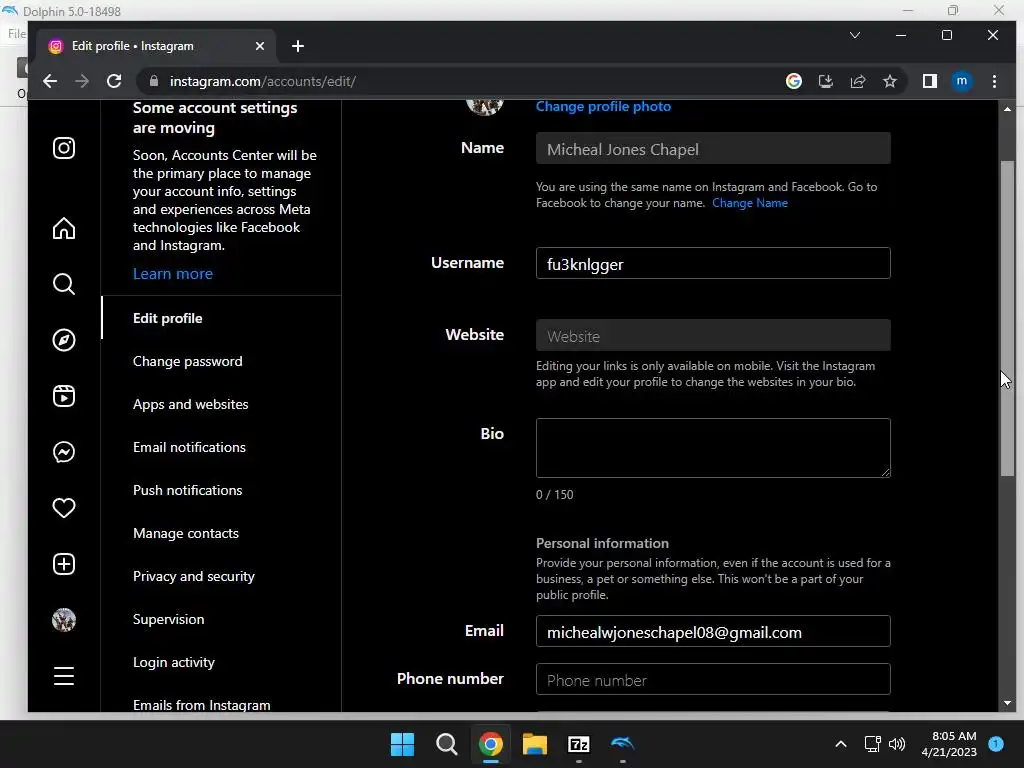1024x768 pixels.
Task: Open File Explorer from taskbar
Action: coord(535,744)
